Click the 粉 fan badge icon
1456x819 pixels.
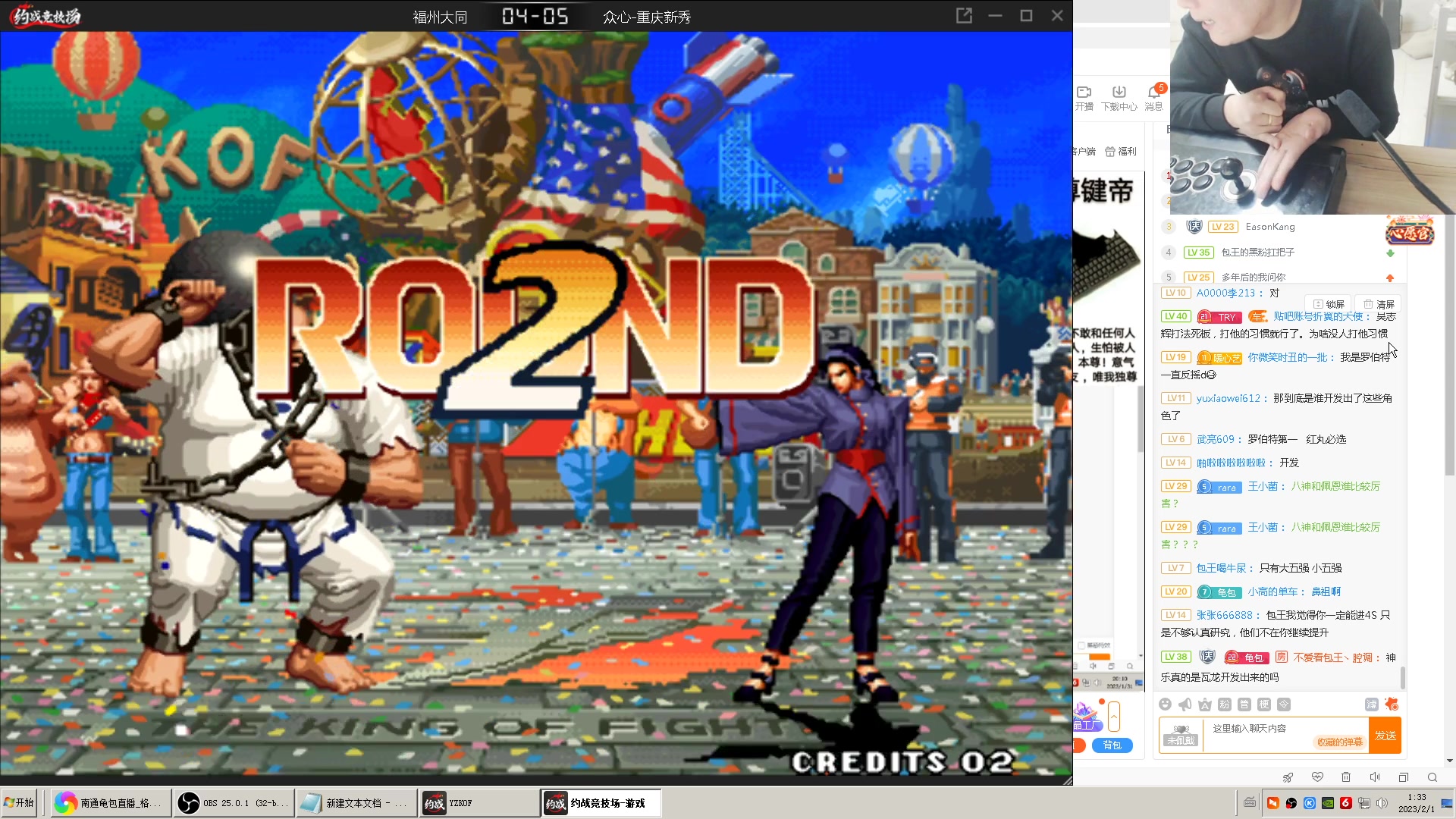(1224, 704)
